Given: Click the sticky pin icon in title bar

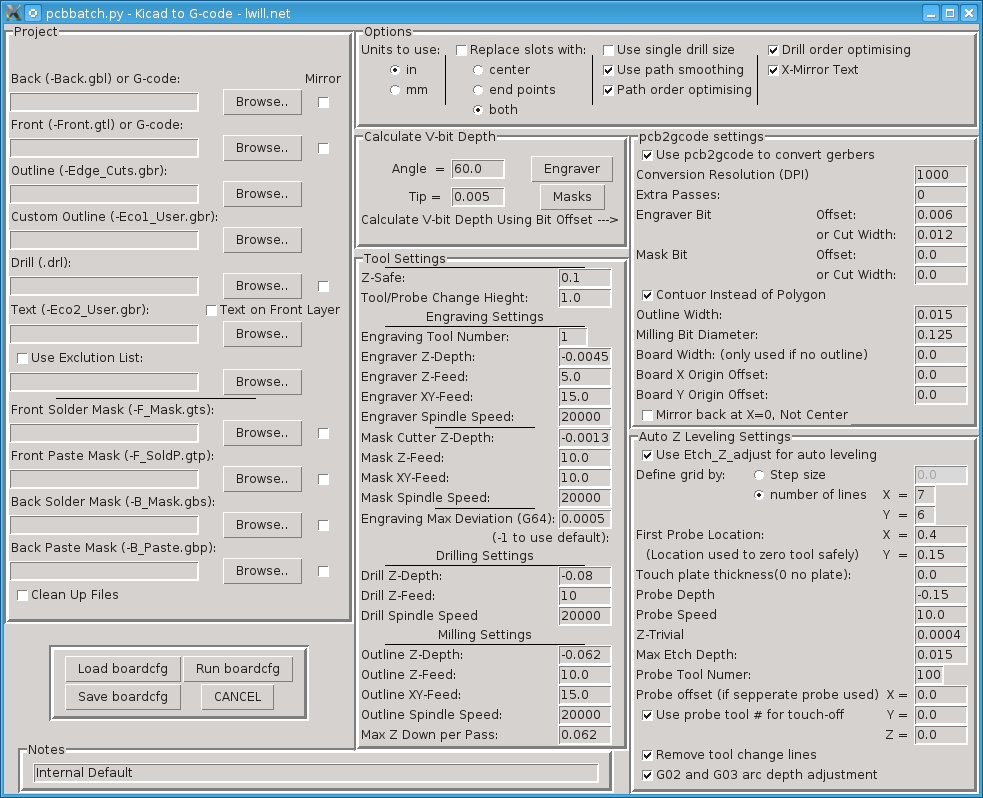Looking at the screenshot, I should coord(34,13).
